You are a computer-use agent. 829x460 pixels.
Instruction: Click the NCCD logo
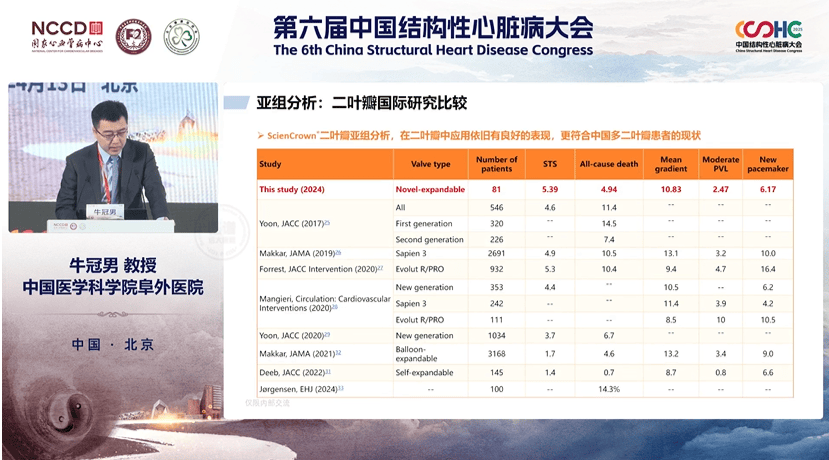coord(67,36)
